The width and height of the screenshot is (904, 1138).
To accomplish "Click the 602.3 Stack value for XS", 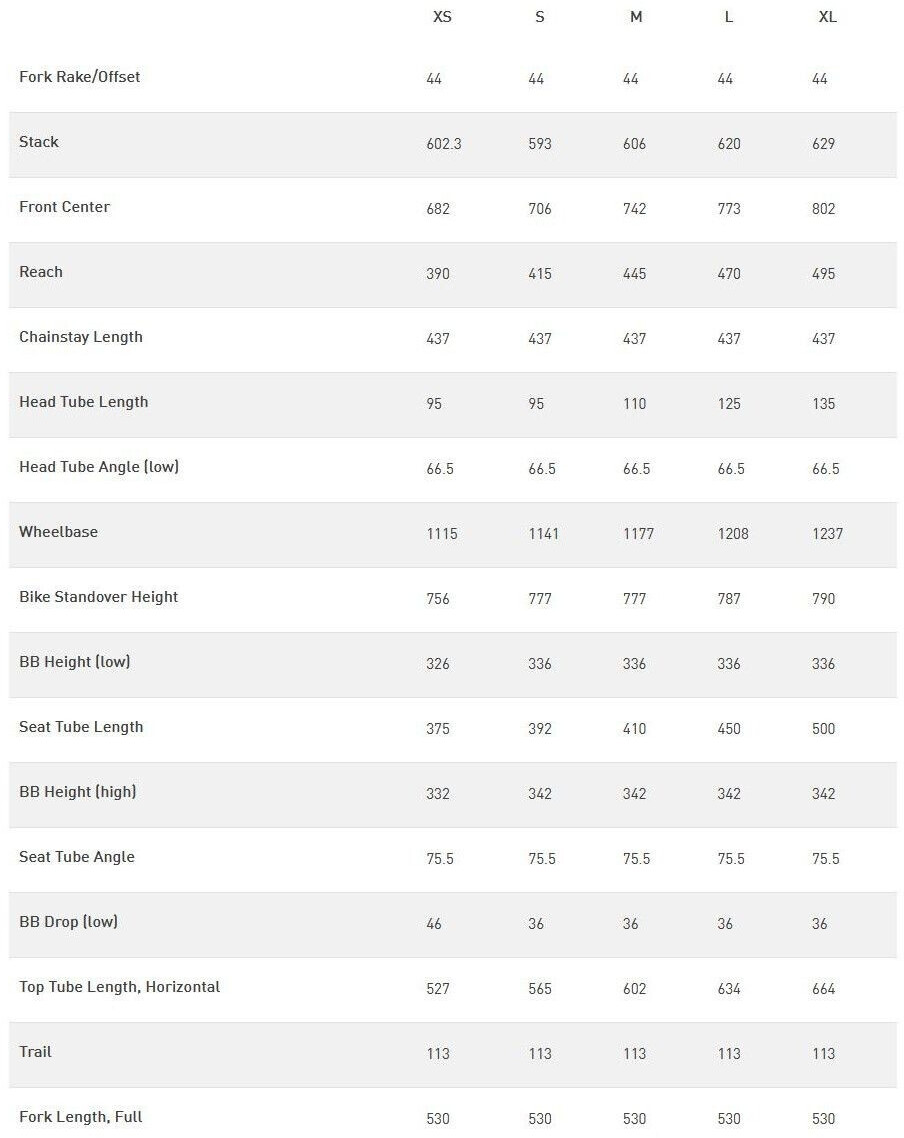I will [x=444, y=144].
